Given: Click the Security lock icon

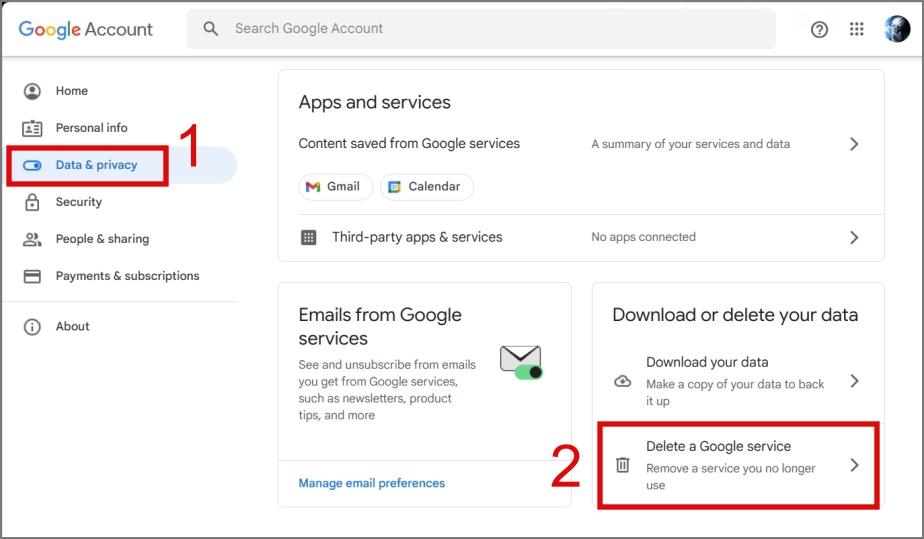Looking at the screenshot, I should pyautogui.click(x=32, y=202).
